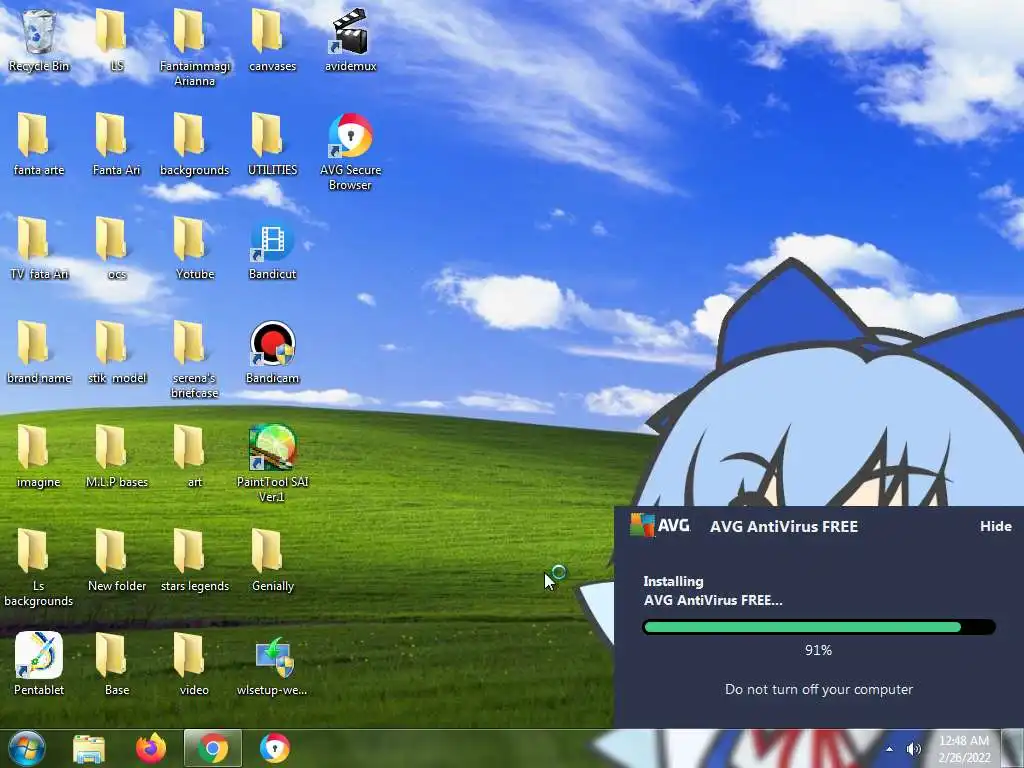The width and height of the screenshot is (1024, 768).
Task: Select the art folder
Action: (195, 456)
